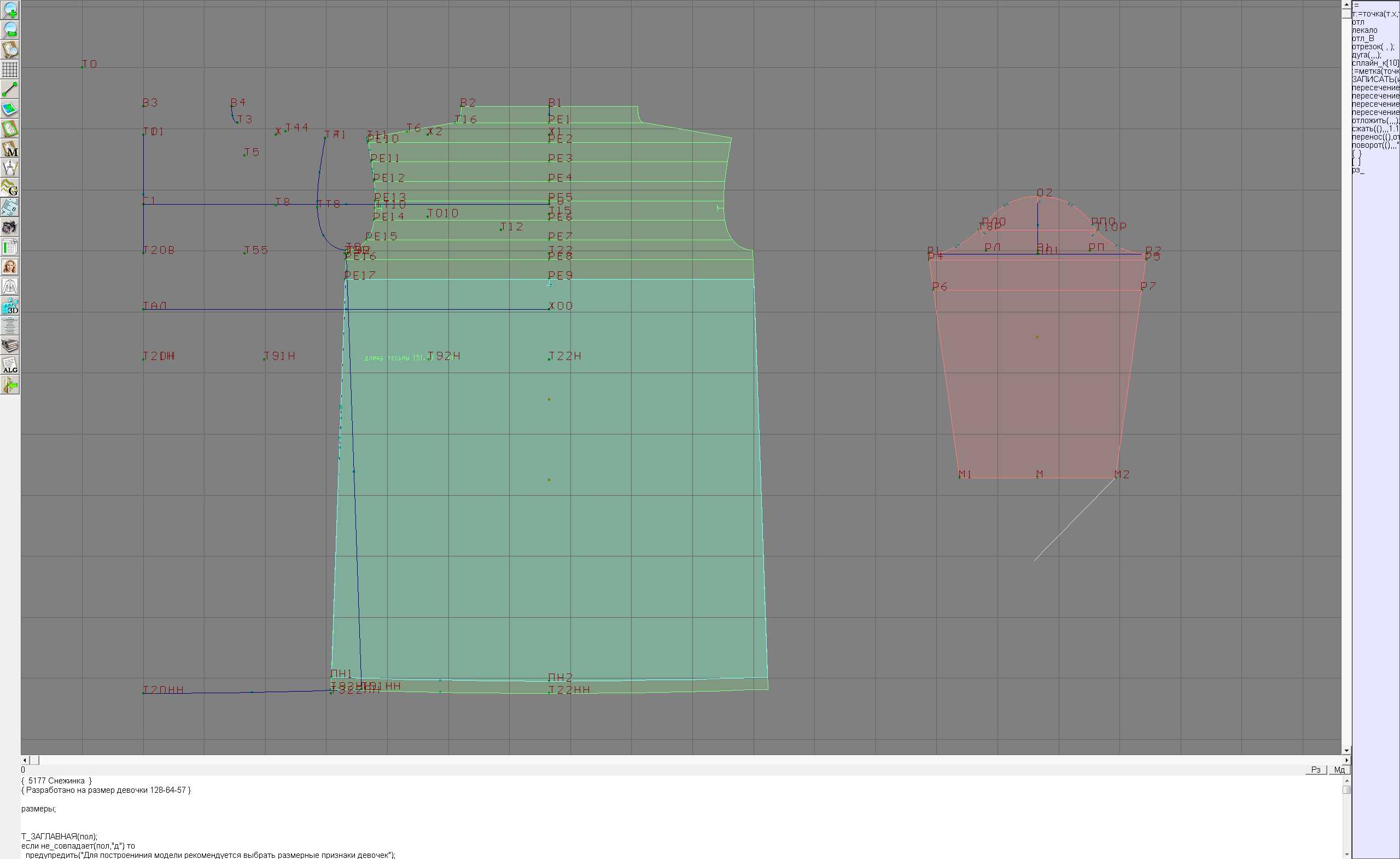The width and height of the screenshot is (1400, 859).
Task: Open the pattern with M icon
Action: (x=10, y=148)
